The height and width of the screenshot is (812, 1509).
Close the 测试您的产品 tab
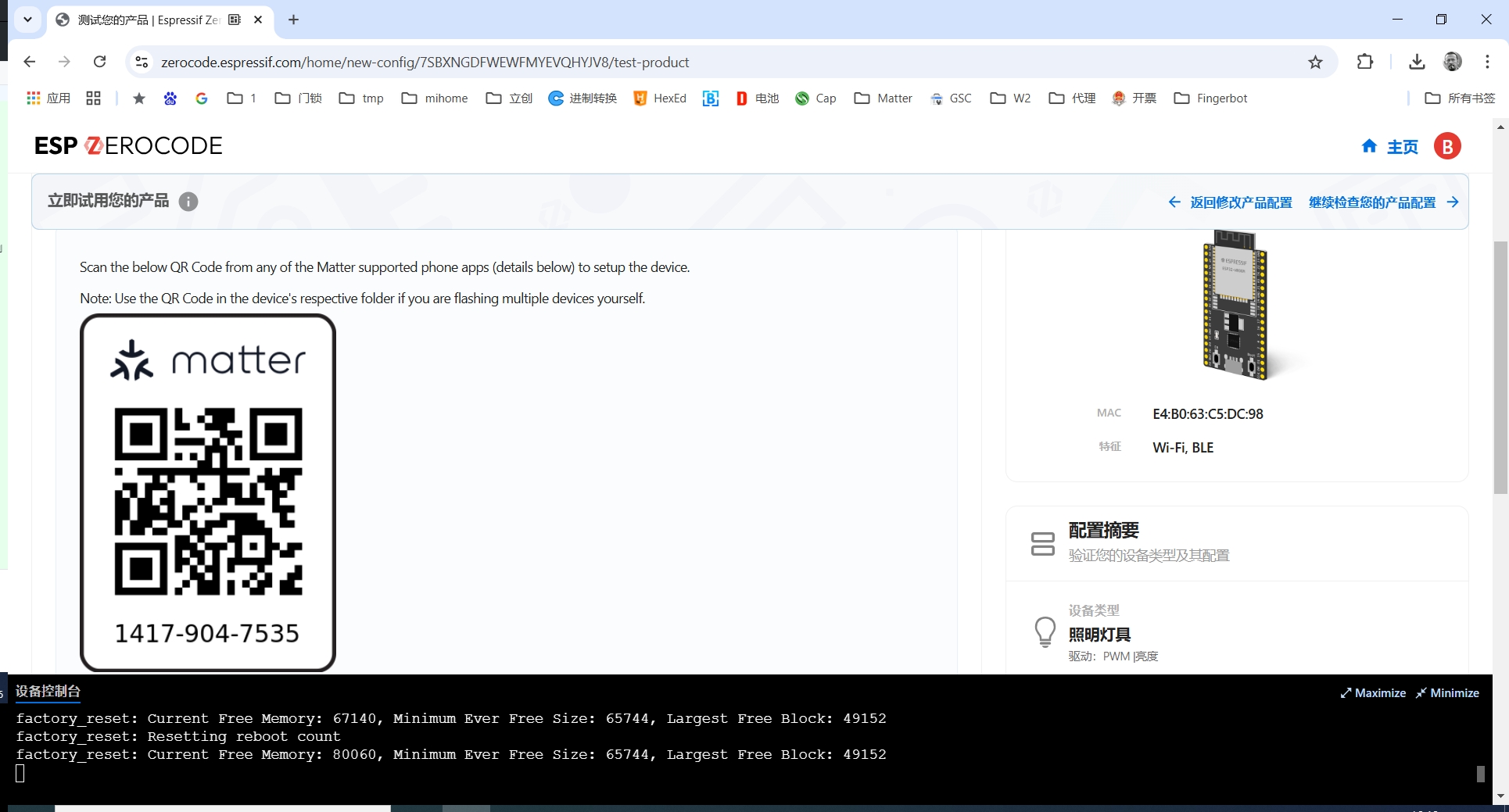(x=258, y=20)
